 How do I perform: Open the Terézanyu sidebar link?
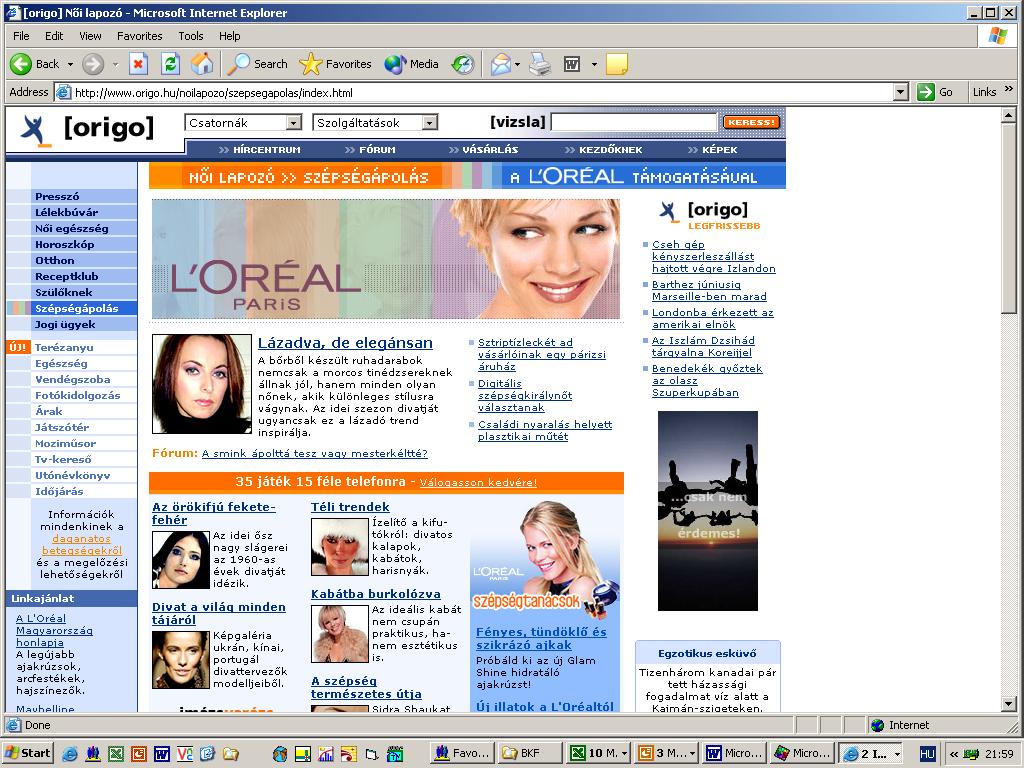pos(64,347)
